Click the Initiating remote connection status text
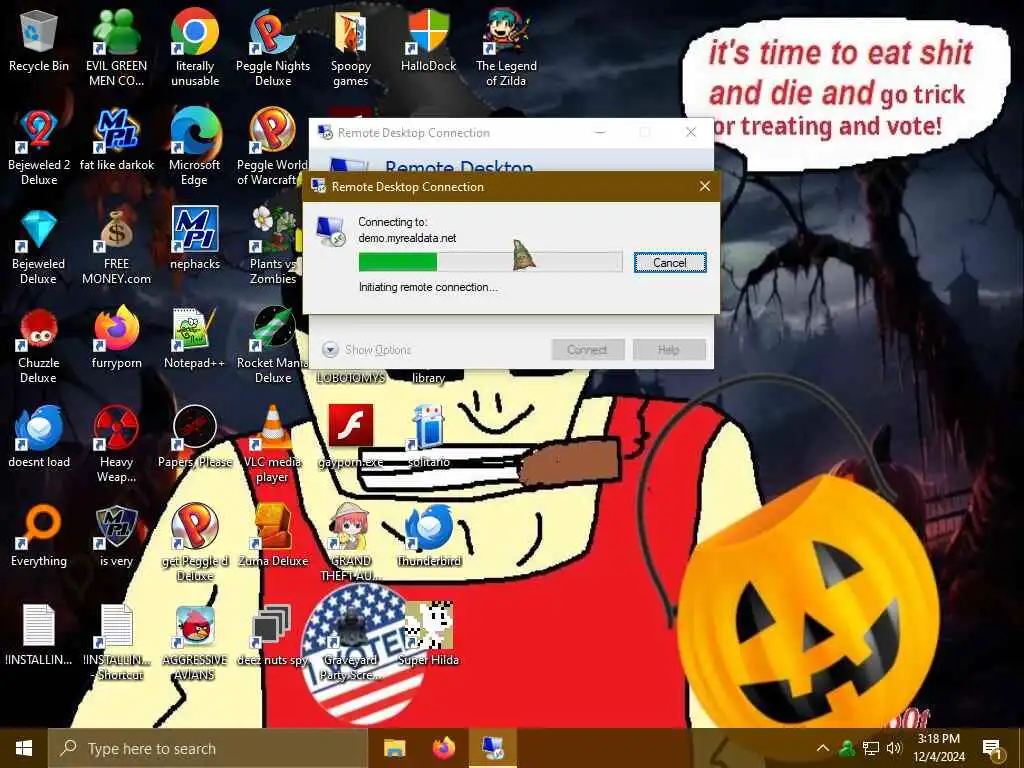 point(428,287)
